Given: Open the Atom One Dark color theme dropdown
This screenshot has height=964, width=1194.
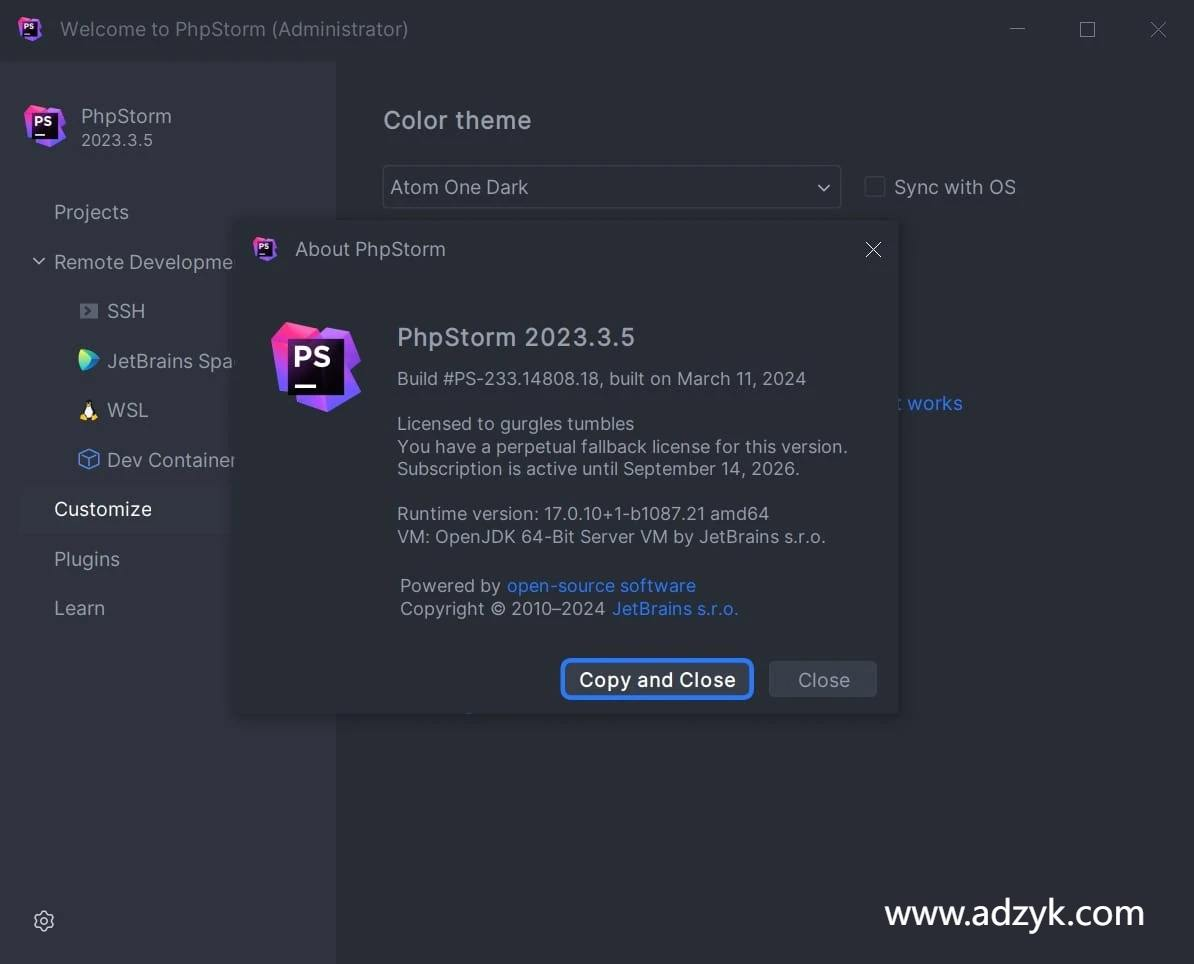Looking at the screenshot, I should (x=611, y=187).
